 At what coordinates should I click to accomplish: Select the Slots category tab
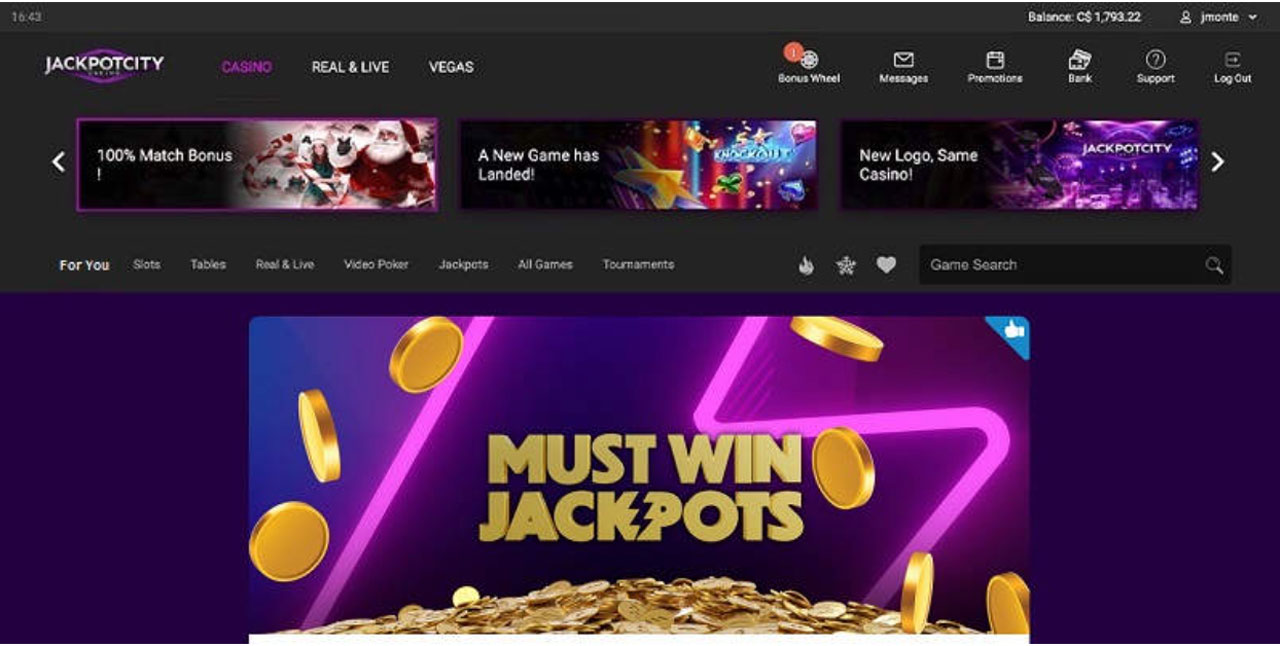point(147,265)
